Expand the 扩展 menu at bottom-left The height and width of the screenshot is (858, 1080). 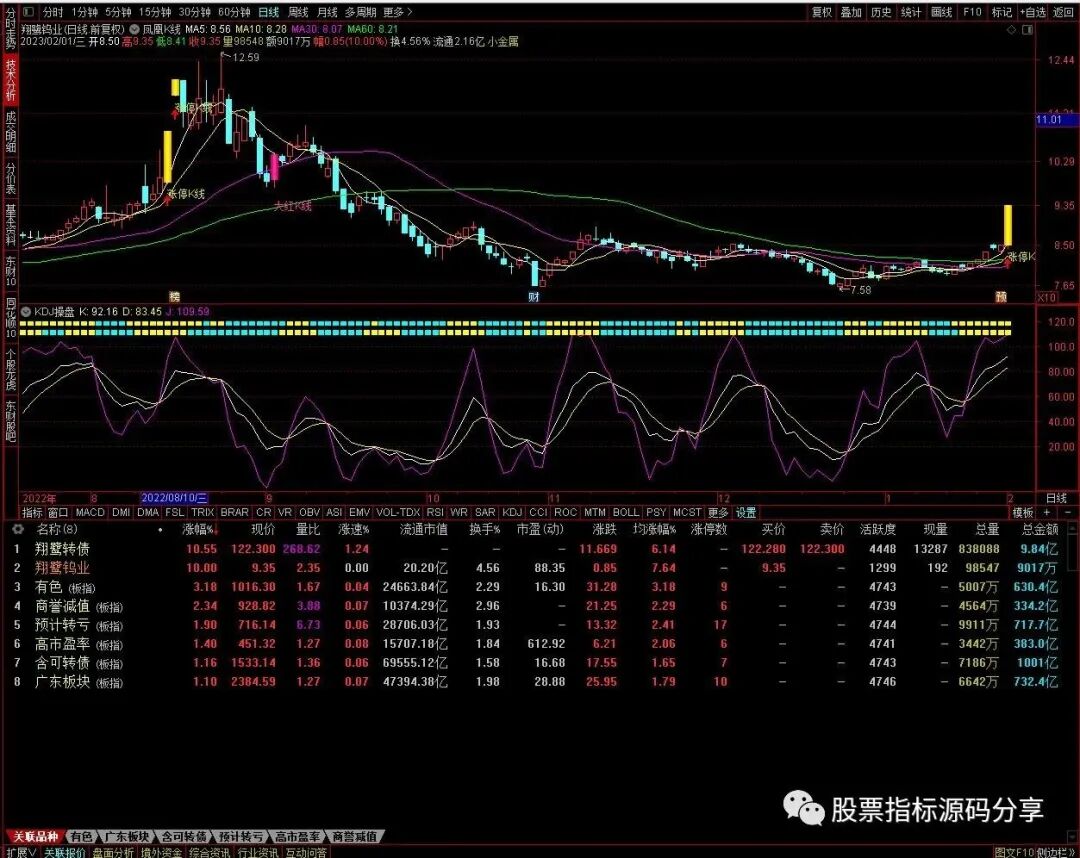tap(21, 852)
